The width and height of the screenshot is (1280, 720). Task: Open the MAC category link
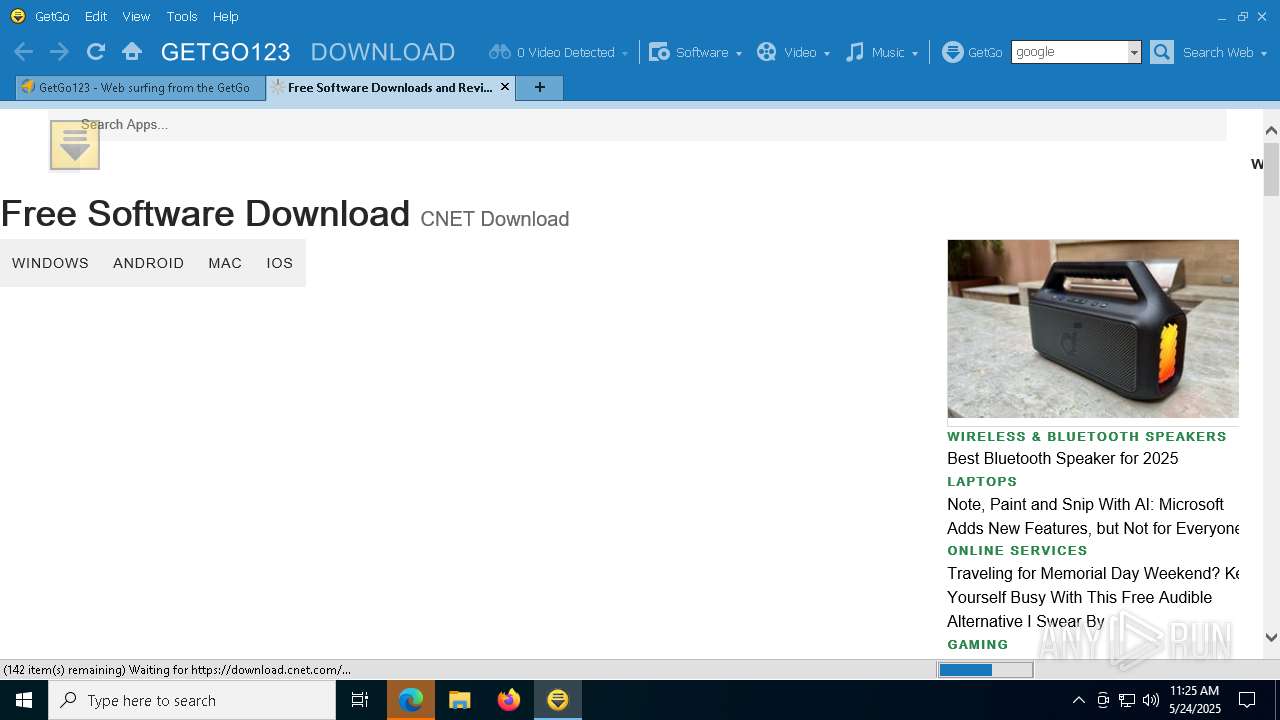coord(225,263)
